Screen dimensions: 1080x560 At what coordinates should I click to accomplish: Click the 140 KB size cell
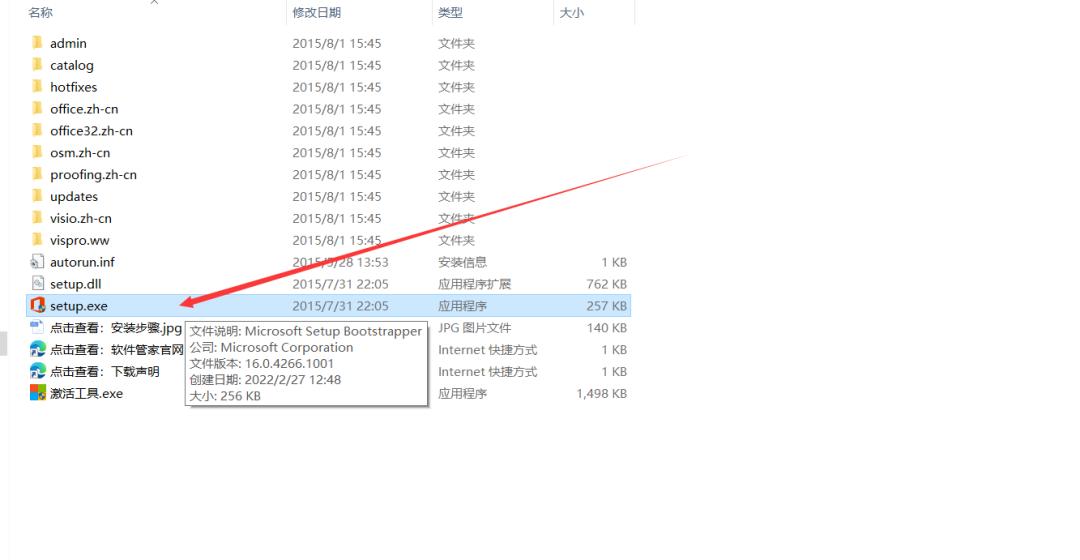coord(606,328)
